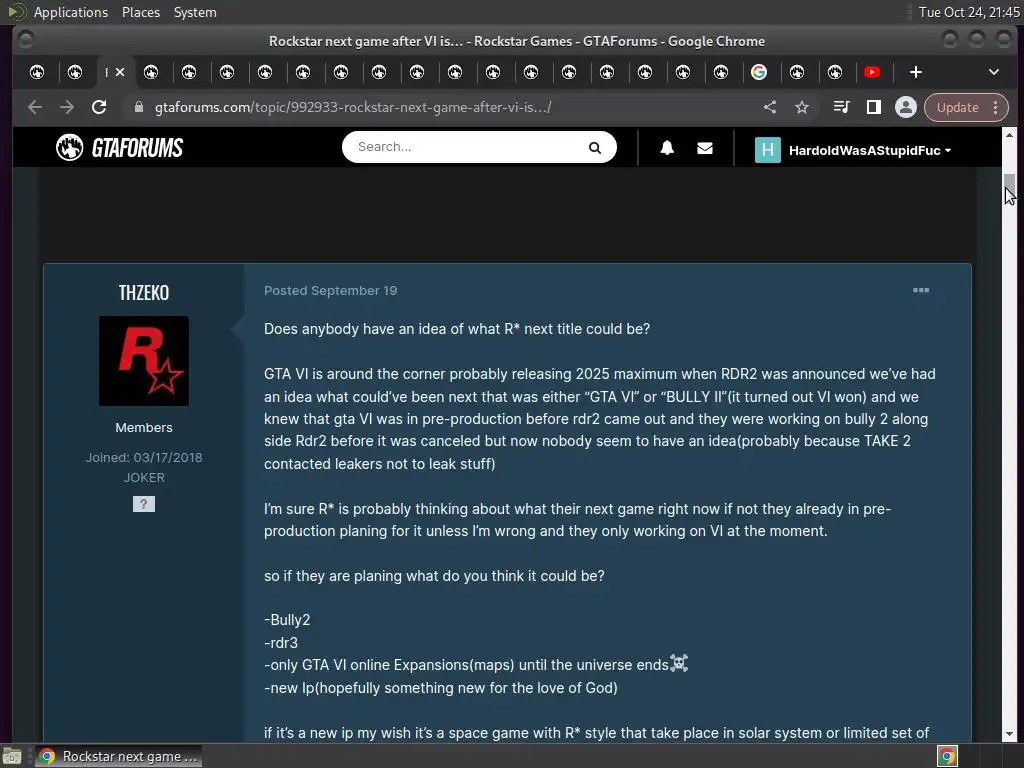The width and height of the screenshot is (1024, 768).
Task: Open notifications bell icon
Action: (667, 148)
